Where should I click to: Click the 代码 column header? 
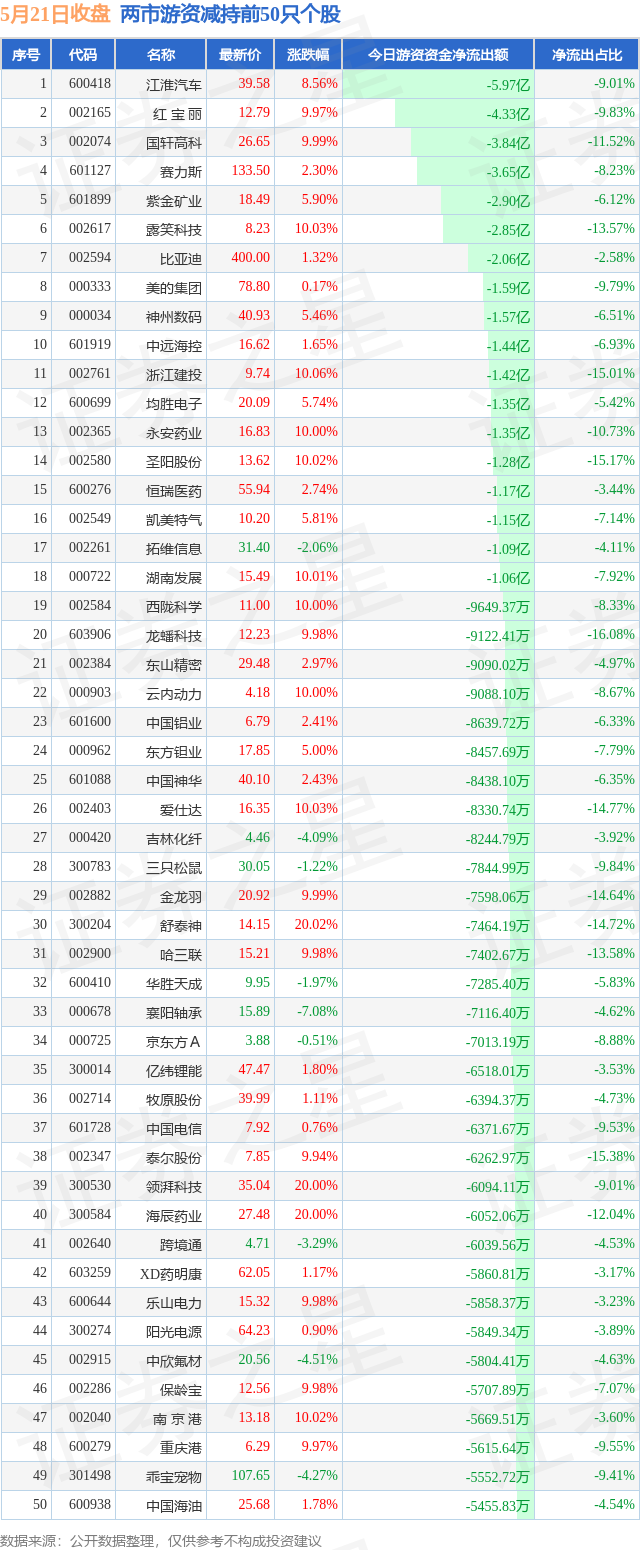[83, 55]
